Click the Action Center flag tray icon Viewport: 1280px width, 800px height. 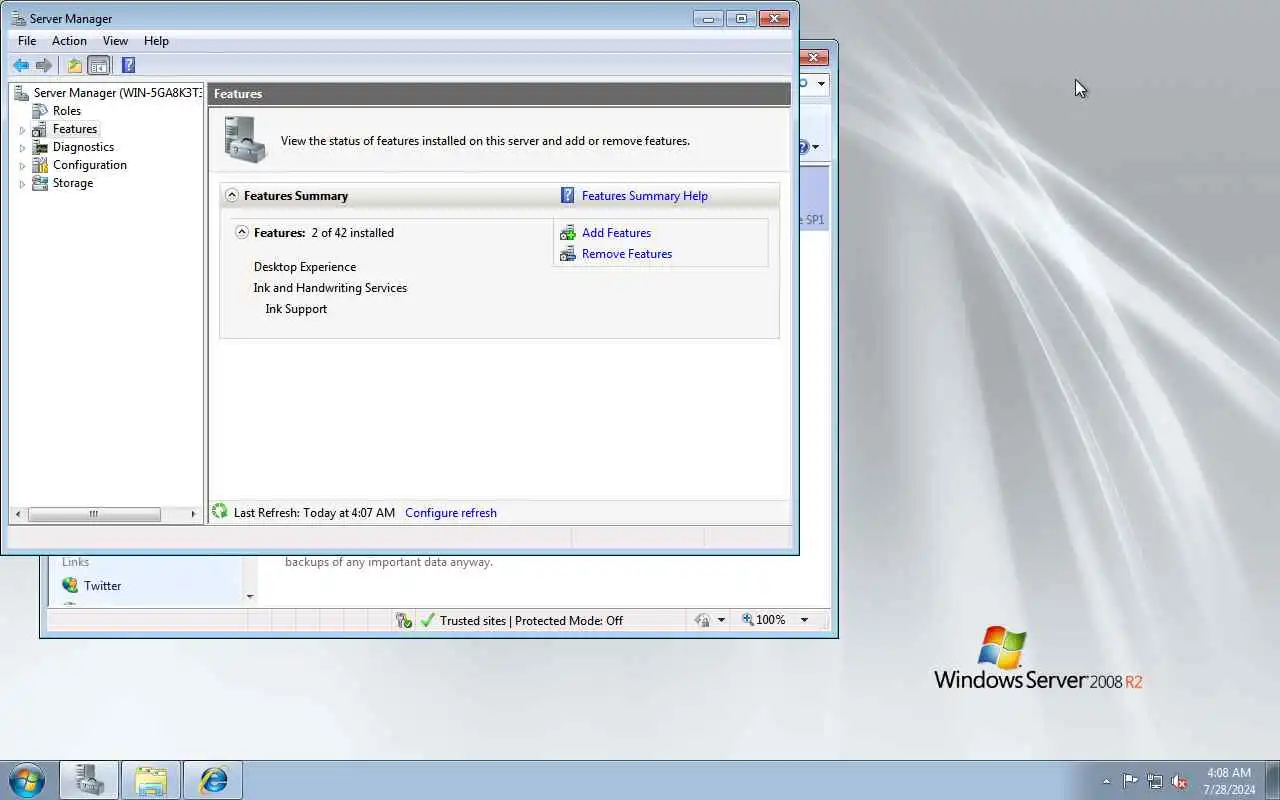[1130, 781]
